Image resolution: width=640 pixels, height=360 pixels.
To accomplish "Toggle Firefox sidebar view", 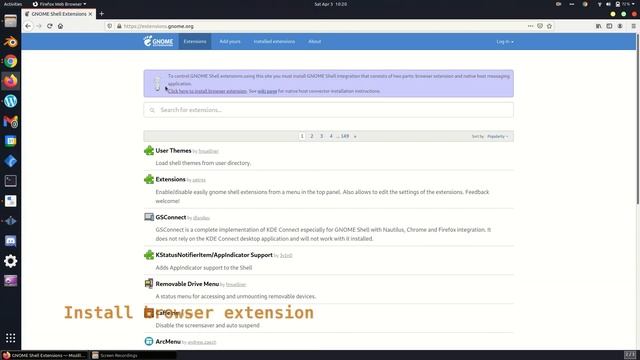I will point(609,26).
